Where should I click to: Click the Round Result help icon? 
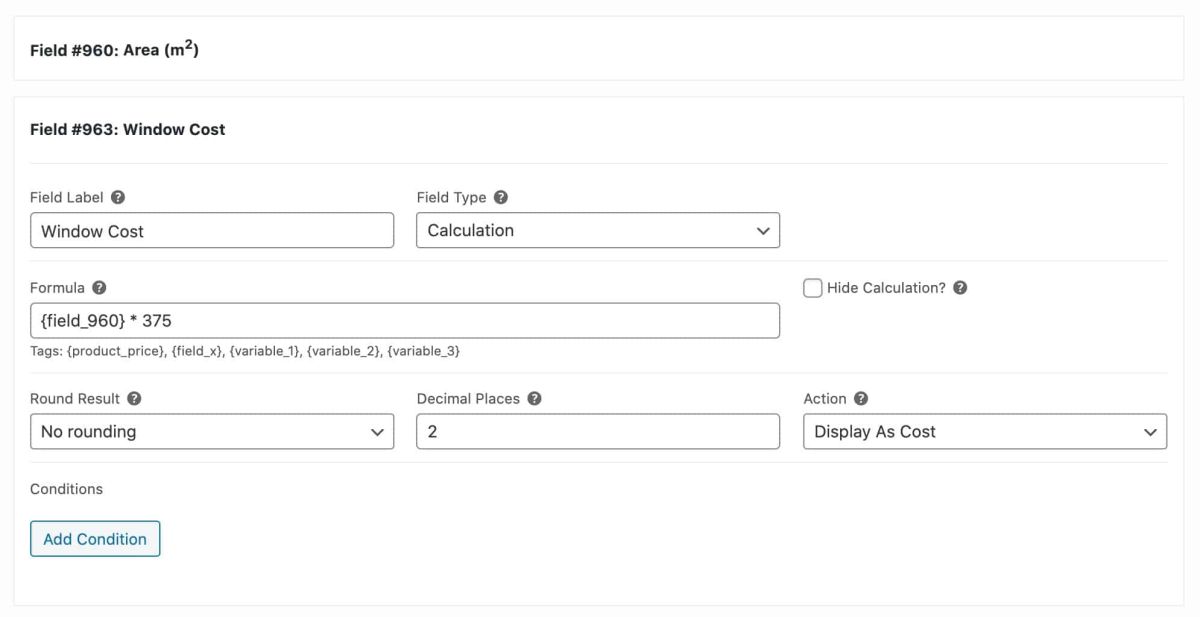(134, 398)
